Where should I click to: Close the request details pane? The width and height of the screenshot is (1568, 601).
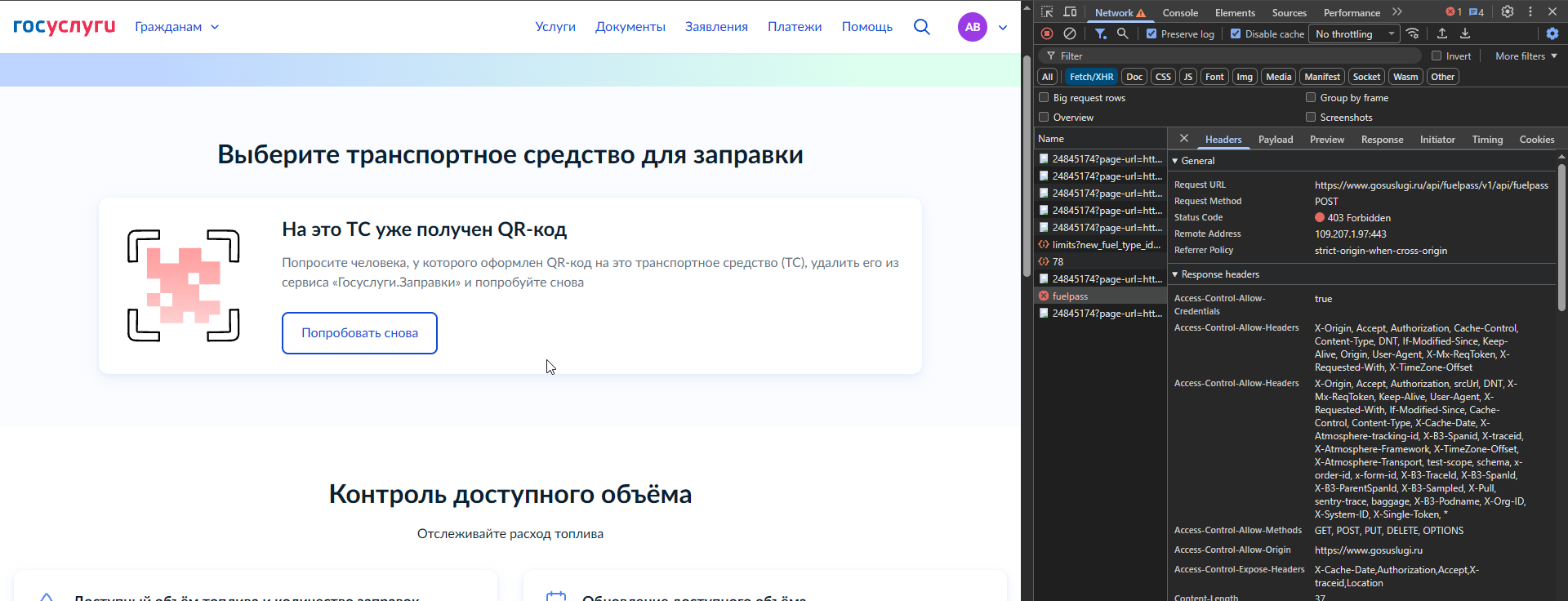click(x=1184, y=139)
